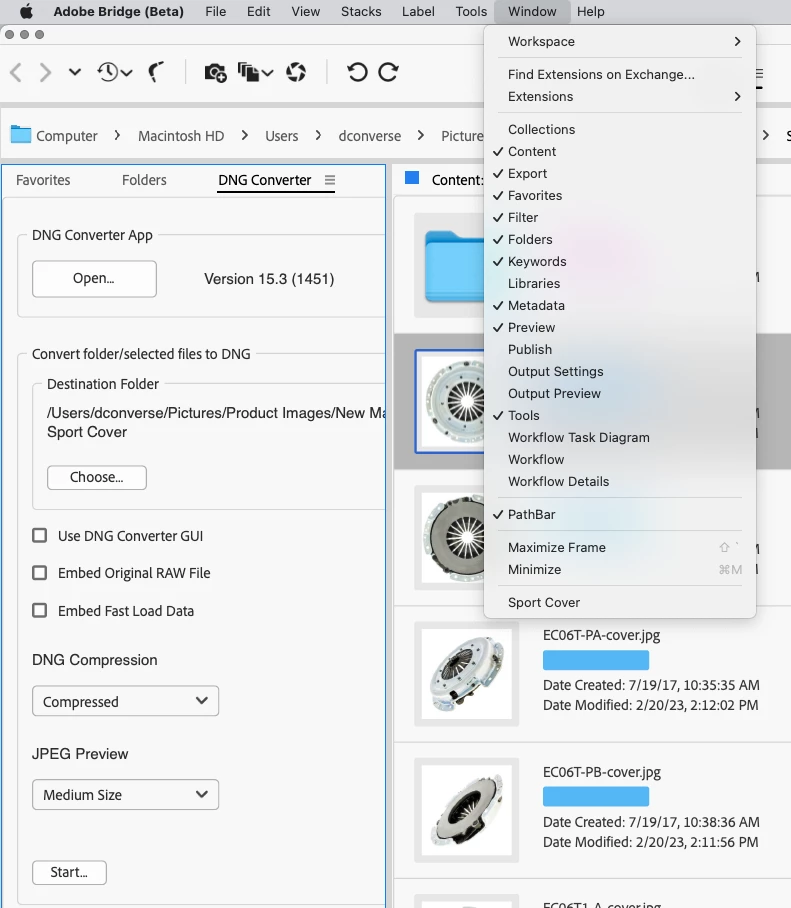Expand the Workspace submenu
Image resolution: width=791 pixels, height=908 pixels.
(x=620, y=42)
